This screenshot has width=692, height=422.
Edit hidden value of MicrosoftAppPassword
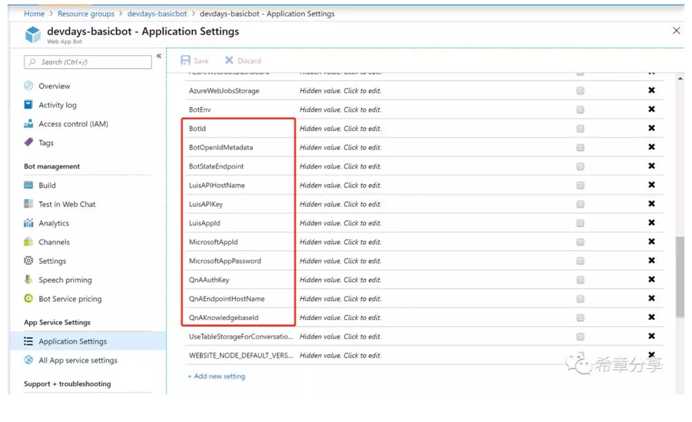(340, 261)
